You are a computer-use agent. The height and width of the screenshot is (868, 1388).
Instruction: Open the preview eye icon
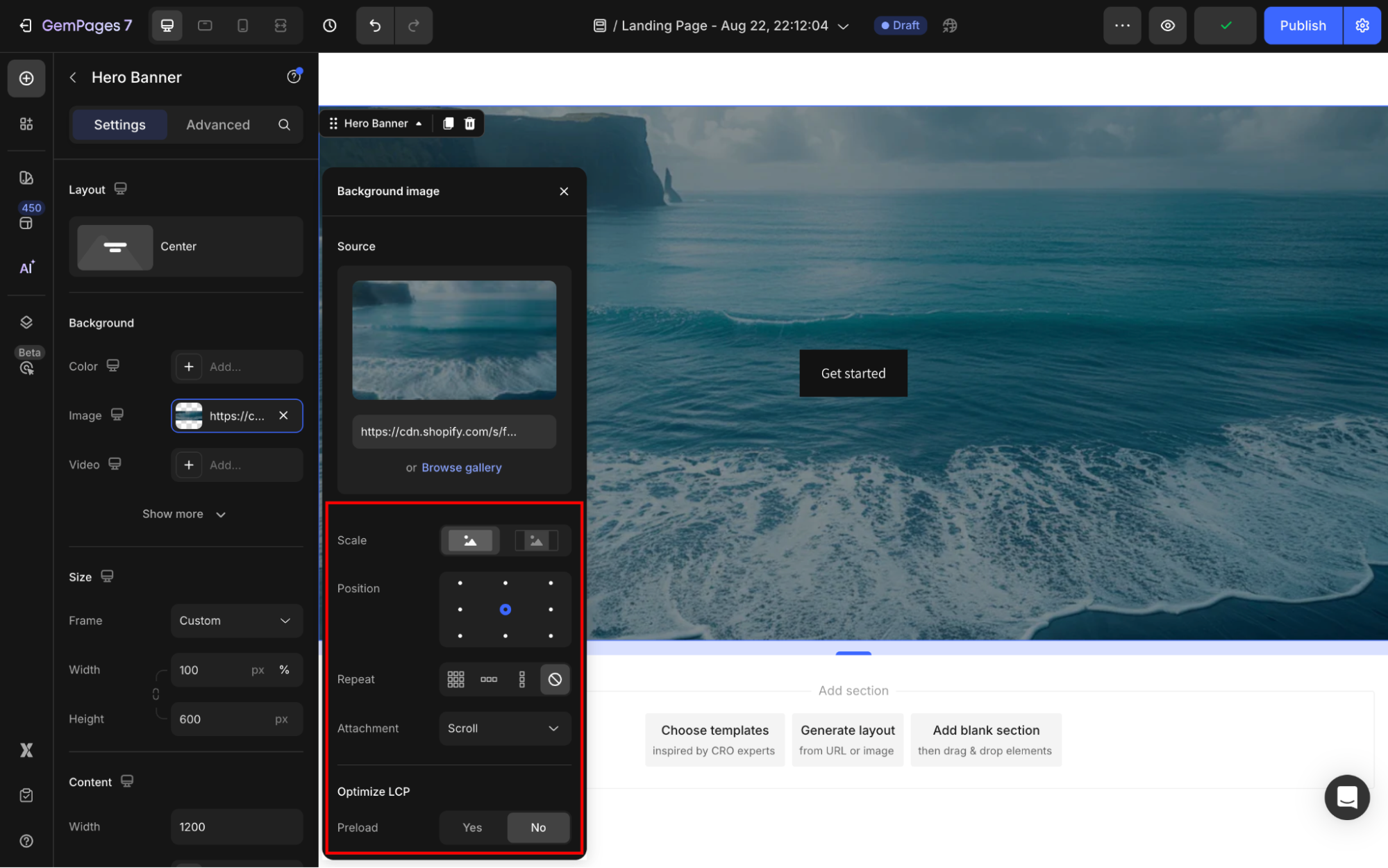[1167, 26]
